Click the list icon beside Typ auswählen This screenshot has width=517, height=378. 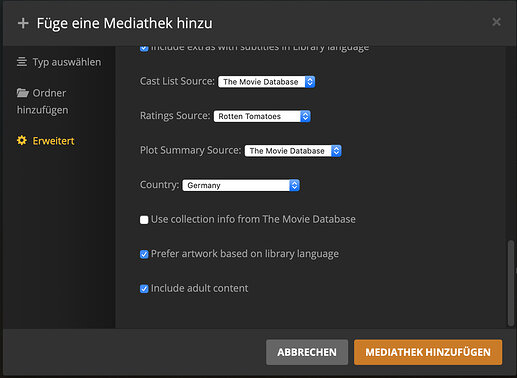[x=22, y=62]
